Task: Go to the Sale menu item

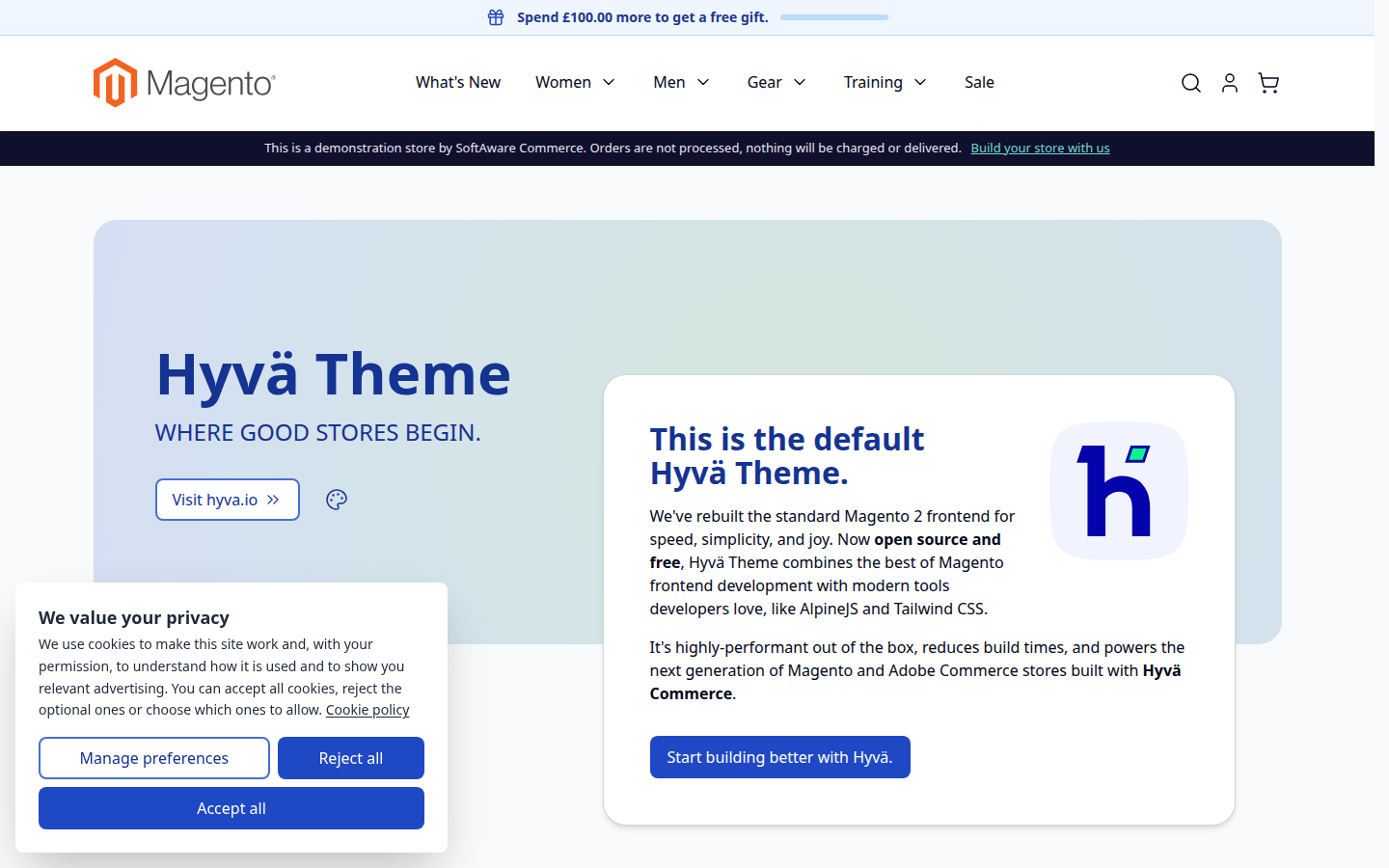Action: [979, 83]
